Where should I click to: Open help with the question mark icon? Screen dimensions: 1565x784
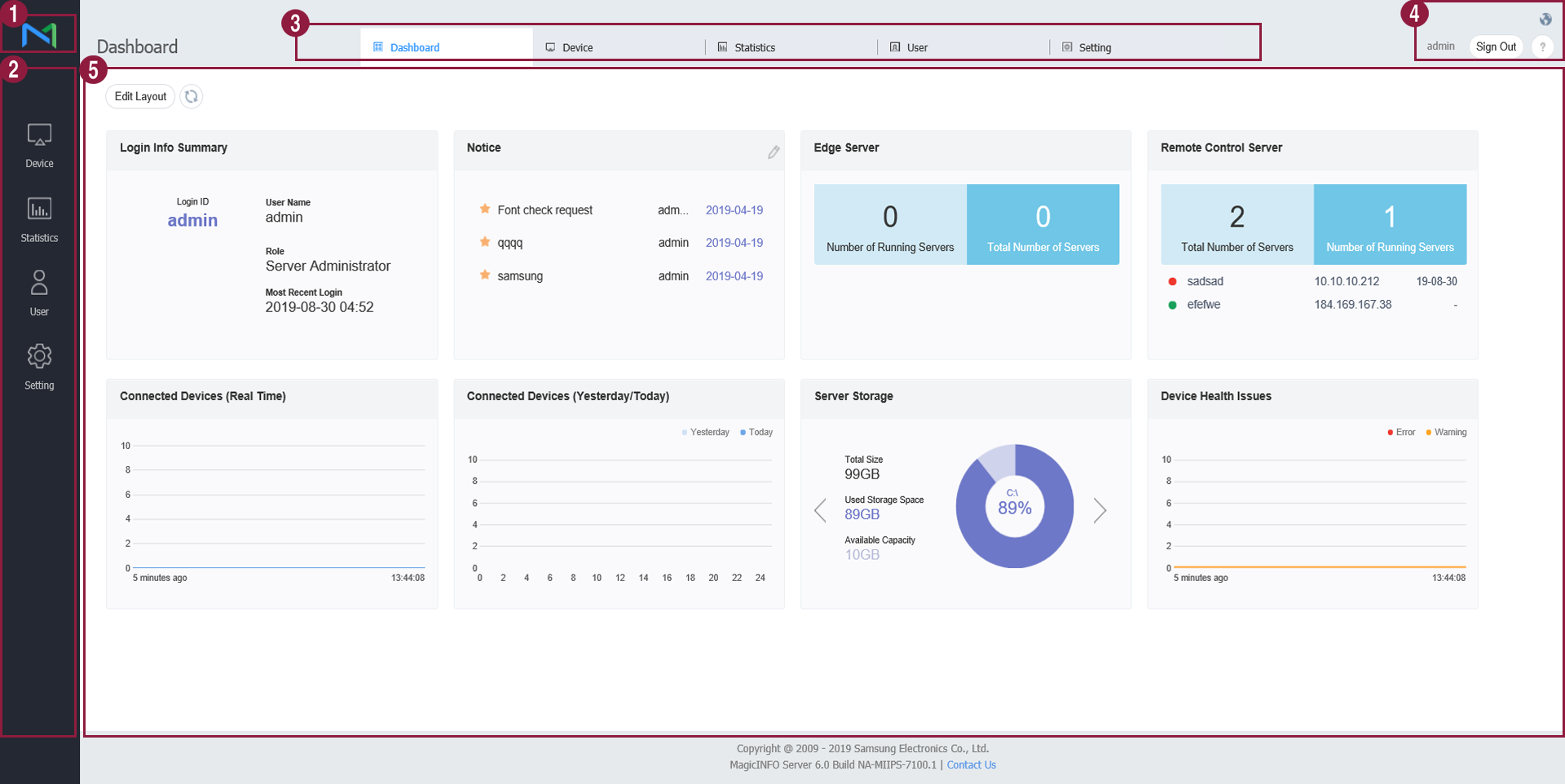pyautogui.click(x=1542, y=47)
